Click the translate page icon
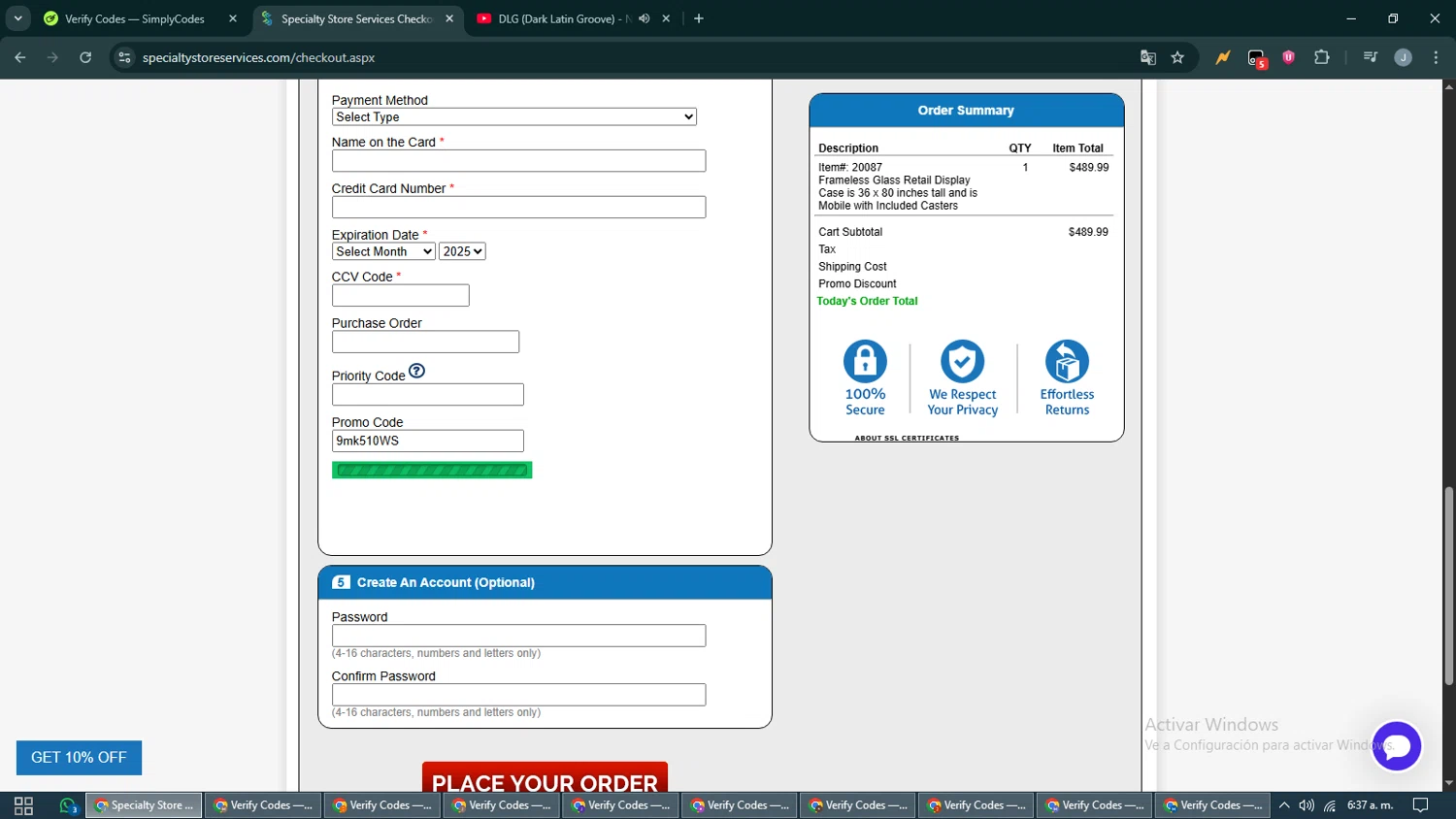 [x=1148, y=57]
